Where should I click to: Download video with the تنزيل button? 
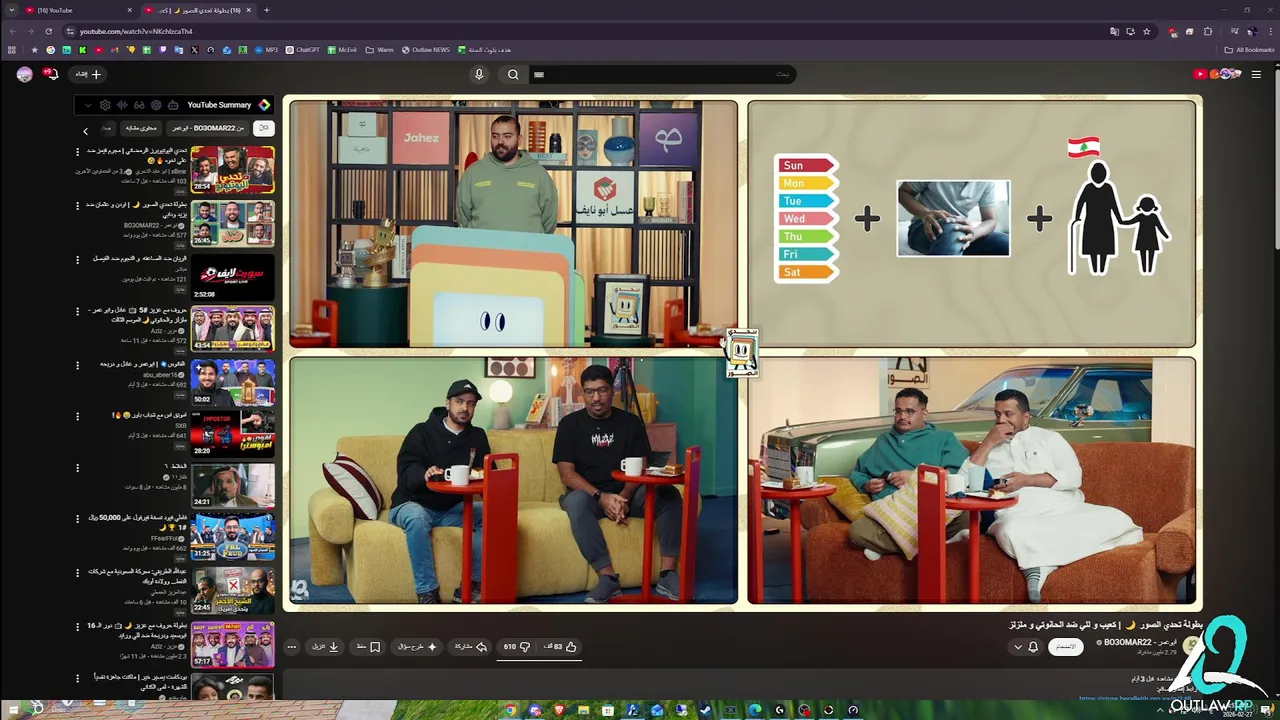326,647
